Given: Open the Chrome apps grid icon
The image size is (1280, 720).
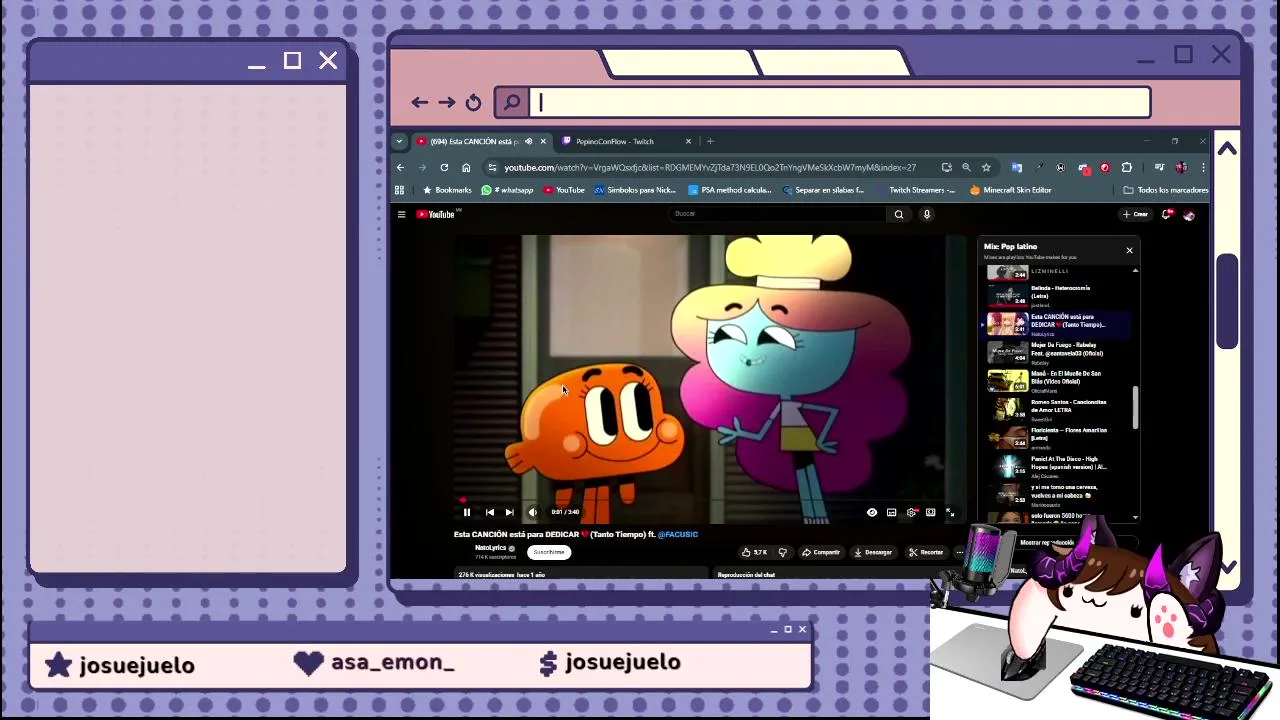Looking at the screenshot, I should [399, 190].
